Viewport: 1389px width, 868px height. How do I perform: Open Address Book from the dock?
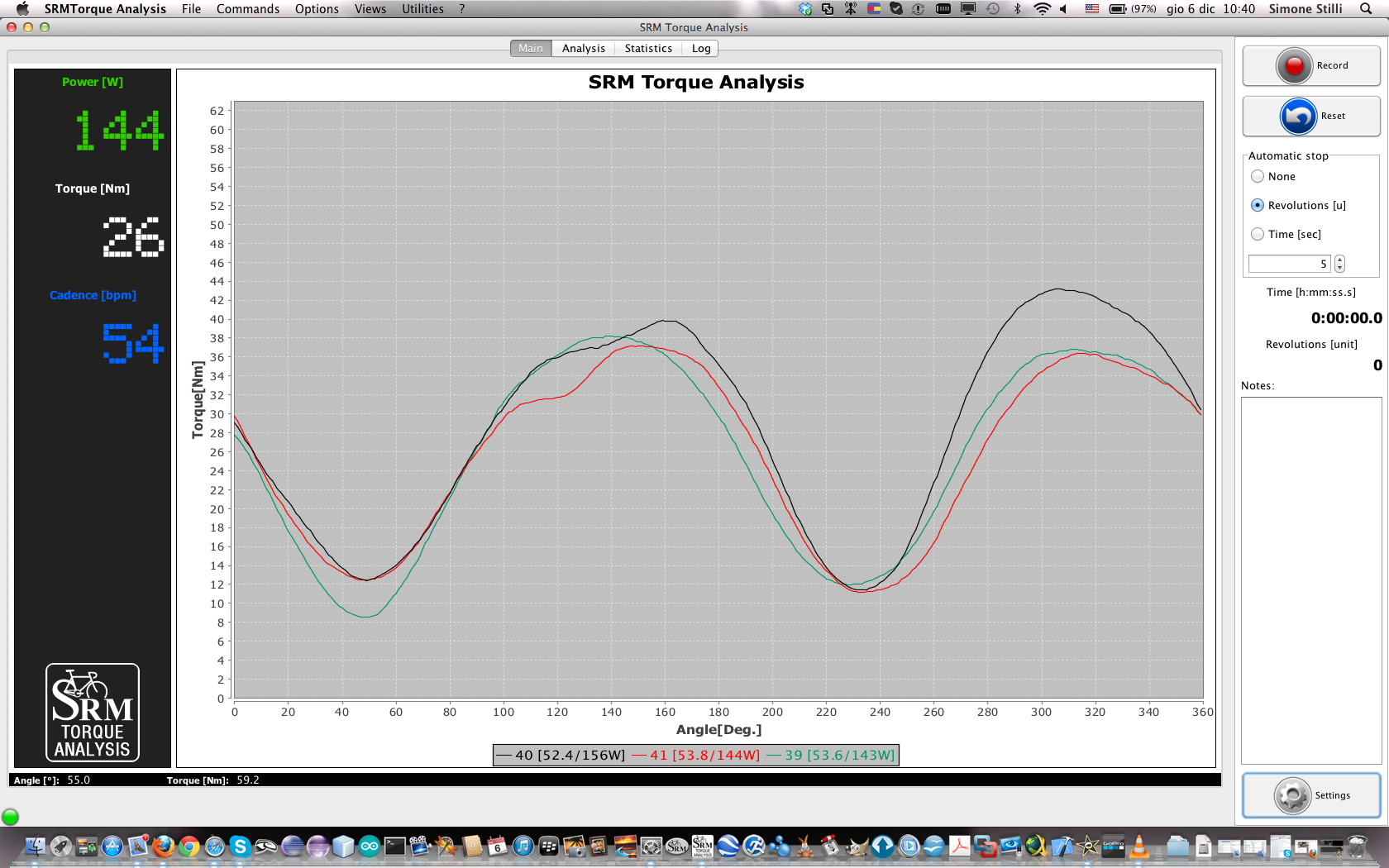472,846
